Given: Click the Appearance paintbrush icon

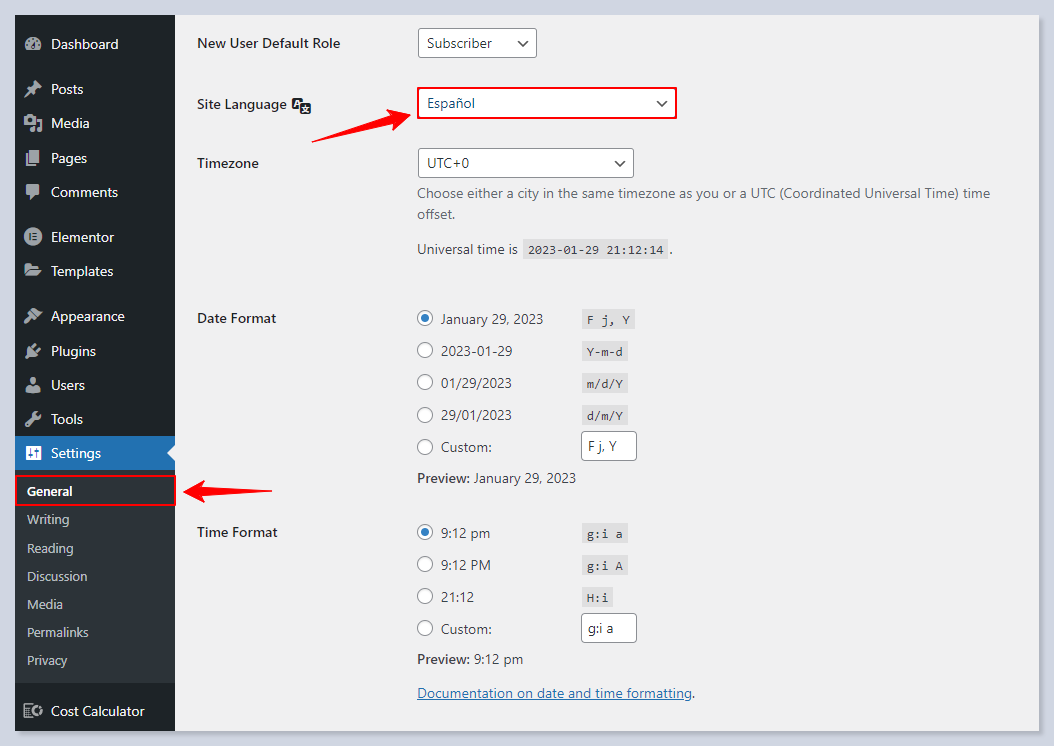Looking at the screenshot, I should pos(33,316).
